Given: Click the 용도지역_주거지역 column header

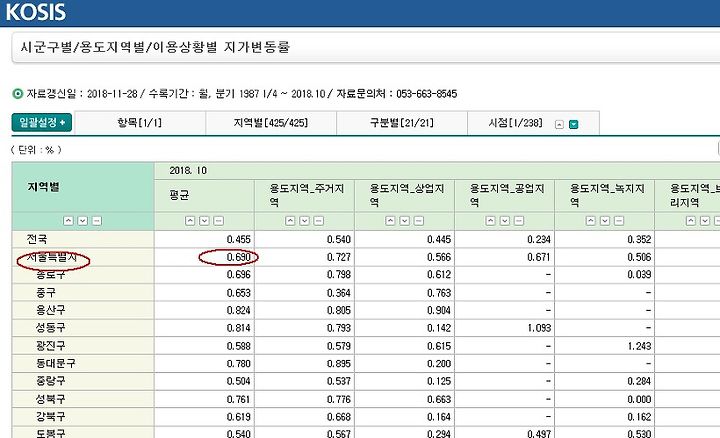Looking at the screenshot, I should [x=304, y=196].
